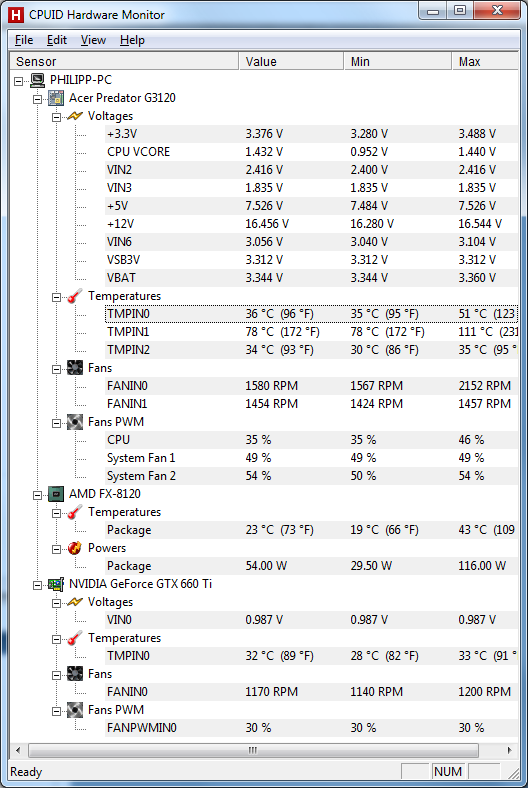The width and height of the screenshot is (528, 788).
Task: Click the NVIDIA GeForce GTX 660 Ti card icon
Action: tap(56, 584)
